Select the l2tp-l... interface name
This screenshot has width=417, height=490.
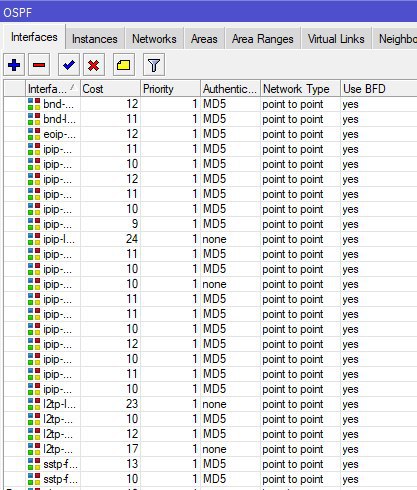tap(59, 404)
